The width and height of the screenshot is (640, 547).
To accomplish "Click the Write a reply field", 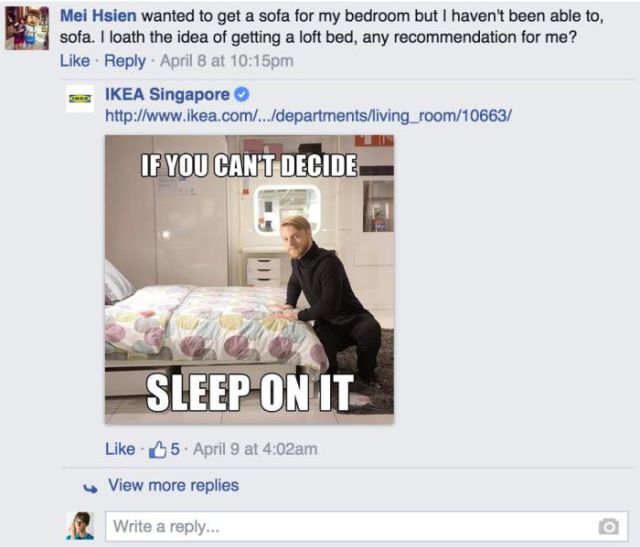I will point(367,527).
